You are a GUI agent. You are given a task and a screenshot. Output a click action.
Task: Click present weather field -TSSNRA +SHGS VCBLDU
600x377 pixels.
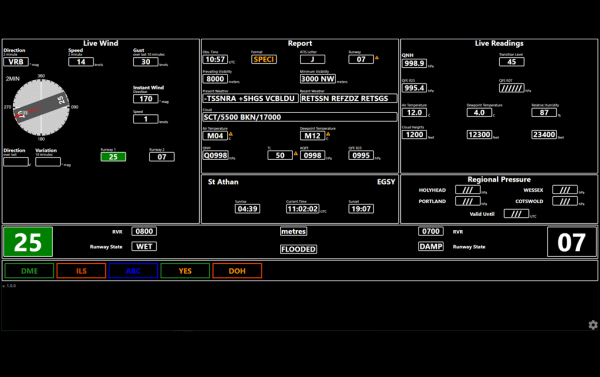[x=250, y=98]
